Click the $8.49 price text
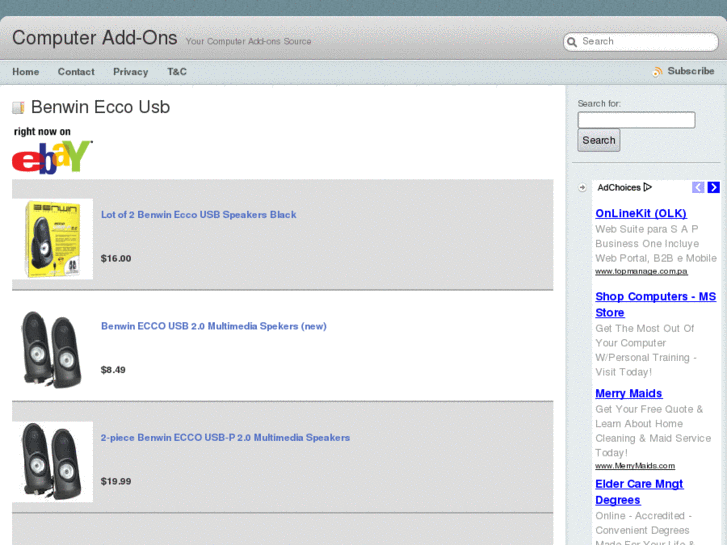This screenshot has width=727, height=545. click(x=113, y=370)
